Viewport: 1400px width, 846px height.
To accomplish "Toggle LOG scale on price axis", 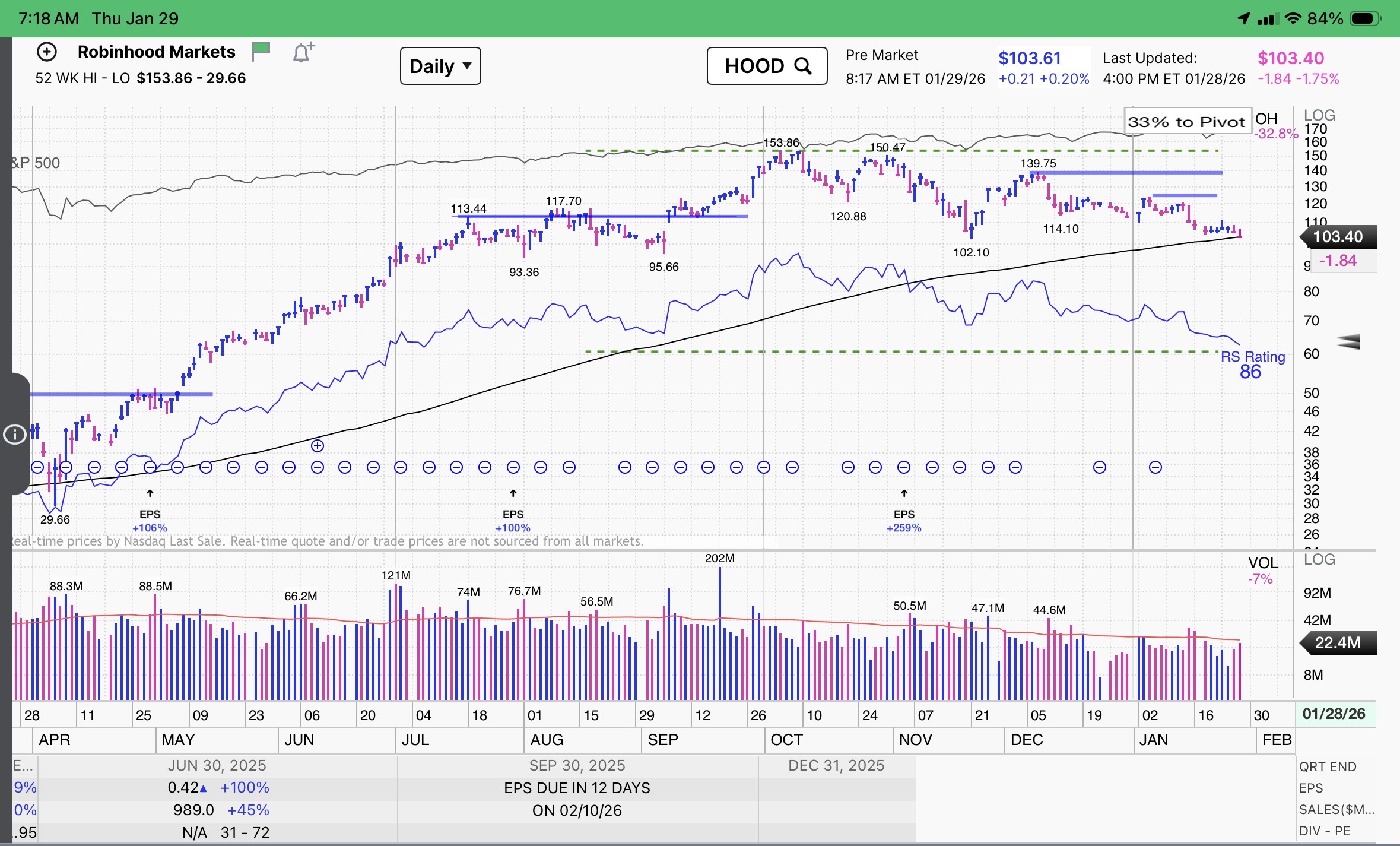I will pos(1319,115).
